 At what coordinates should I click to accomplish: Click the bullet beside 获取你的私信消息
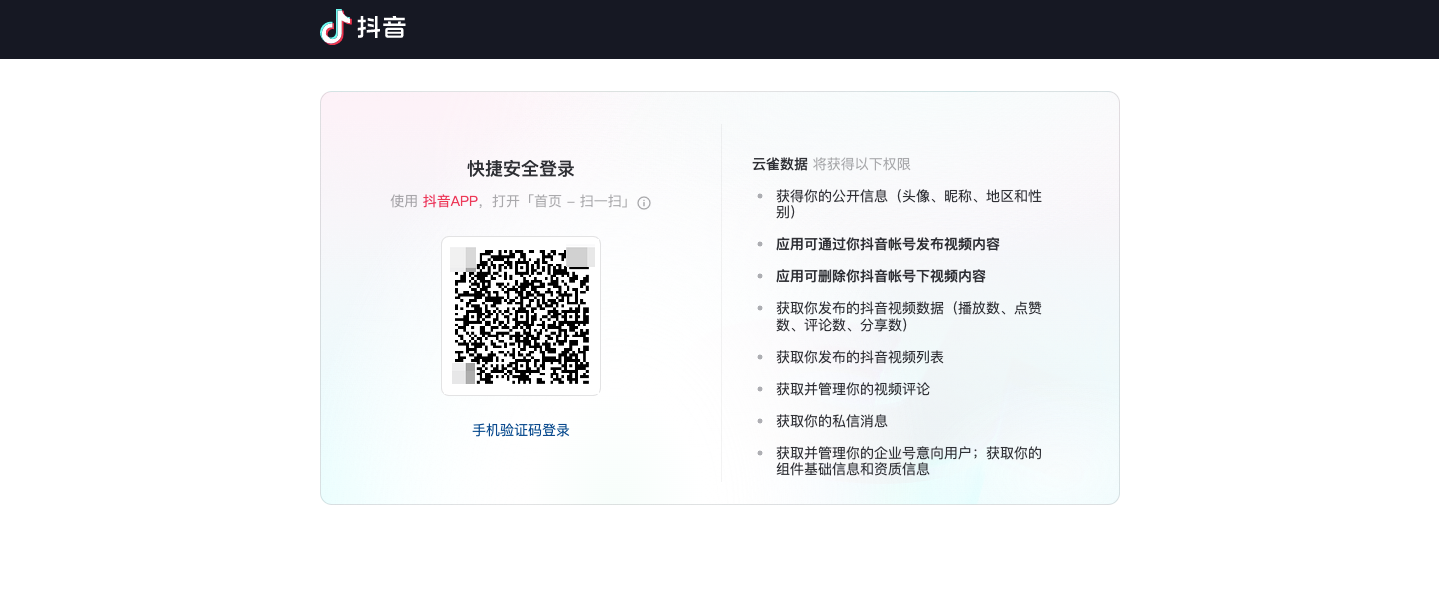tap(759, 421)
